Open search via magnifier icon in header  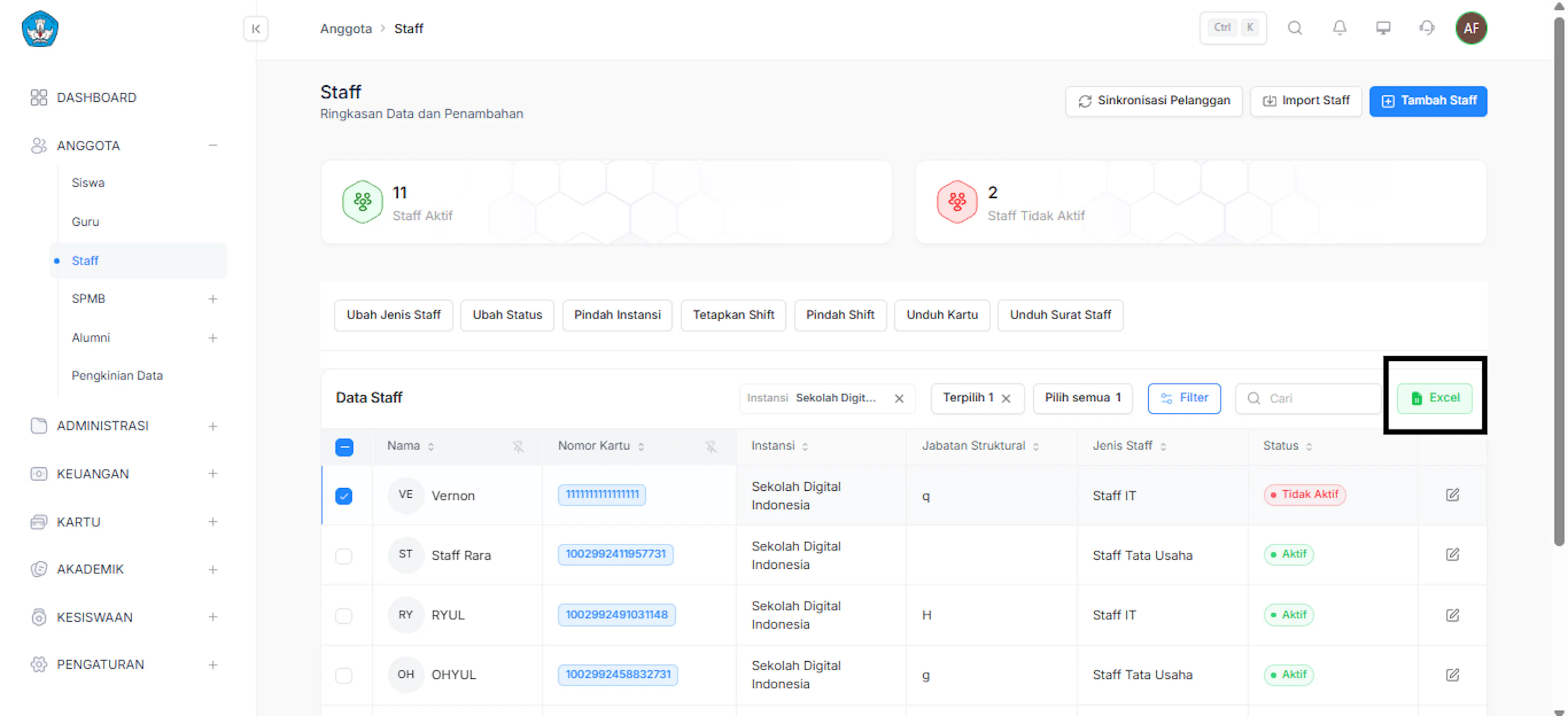1295,28
